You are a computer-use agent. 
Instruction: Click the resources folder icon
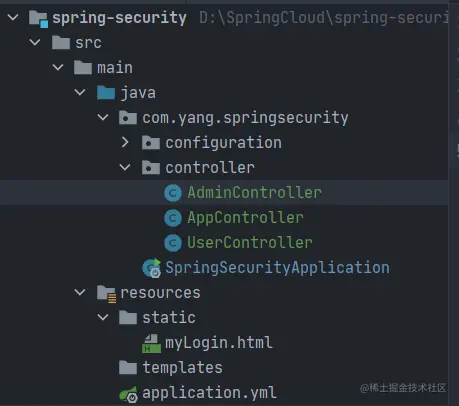(x=106, y=294)
